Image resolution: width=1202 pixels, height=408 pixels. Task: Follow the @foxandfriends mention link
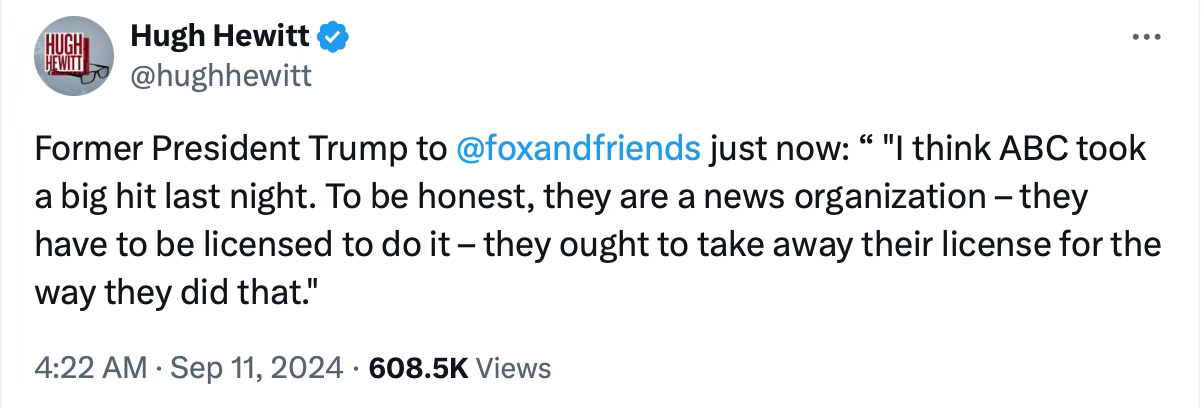(x=577, y=149)
